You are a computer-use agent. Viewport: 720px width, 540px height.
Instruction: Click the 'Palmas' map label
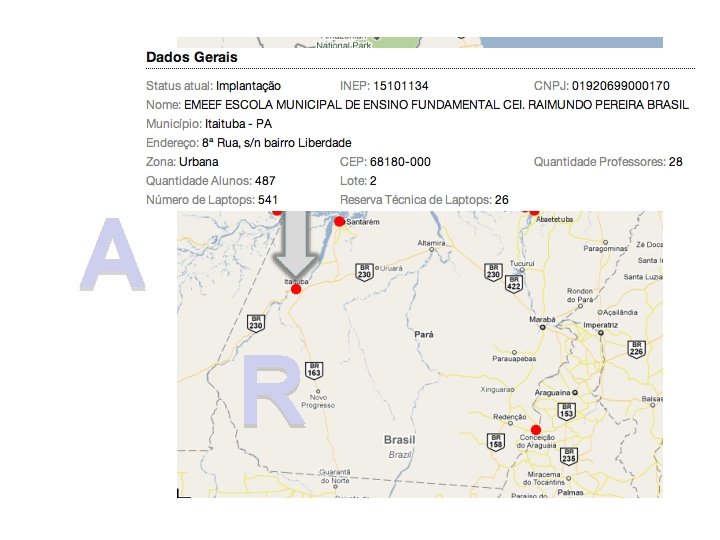point(570,493)
